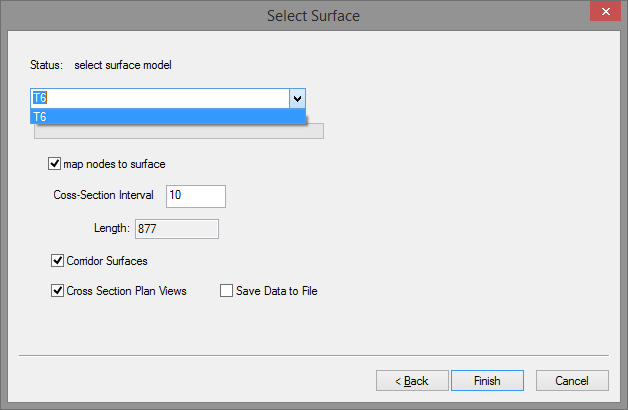Go back with the Back button
Image resolution: width=628 pixels, height=410 pixels.
coord(412,380)
